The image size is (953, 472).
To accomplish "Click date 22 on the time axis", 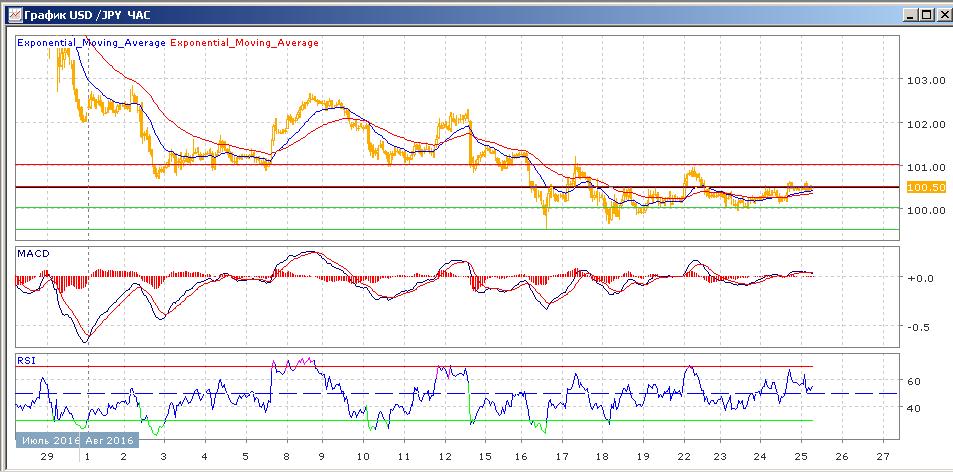I will click(x=684, y=456).
